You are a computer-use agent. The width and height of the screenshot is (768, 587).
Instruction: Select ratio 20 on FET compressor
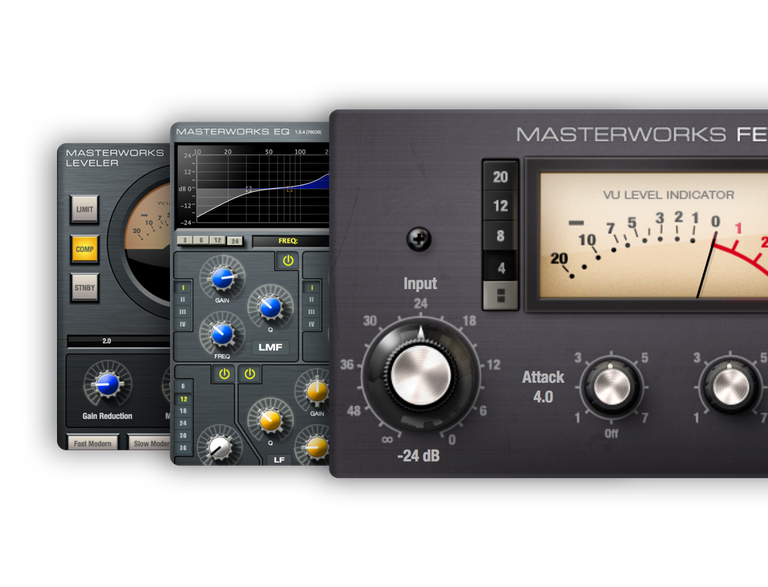500,177
